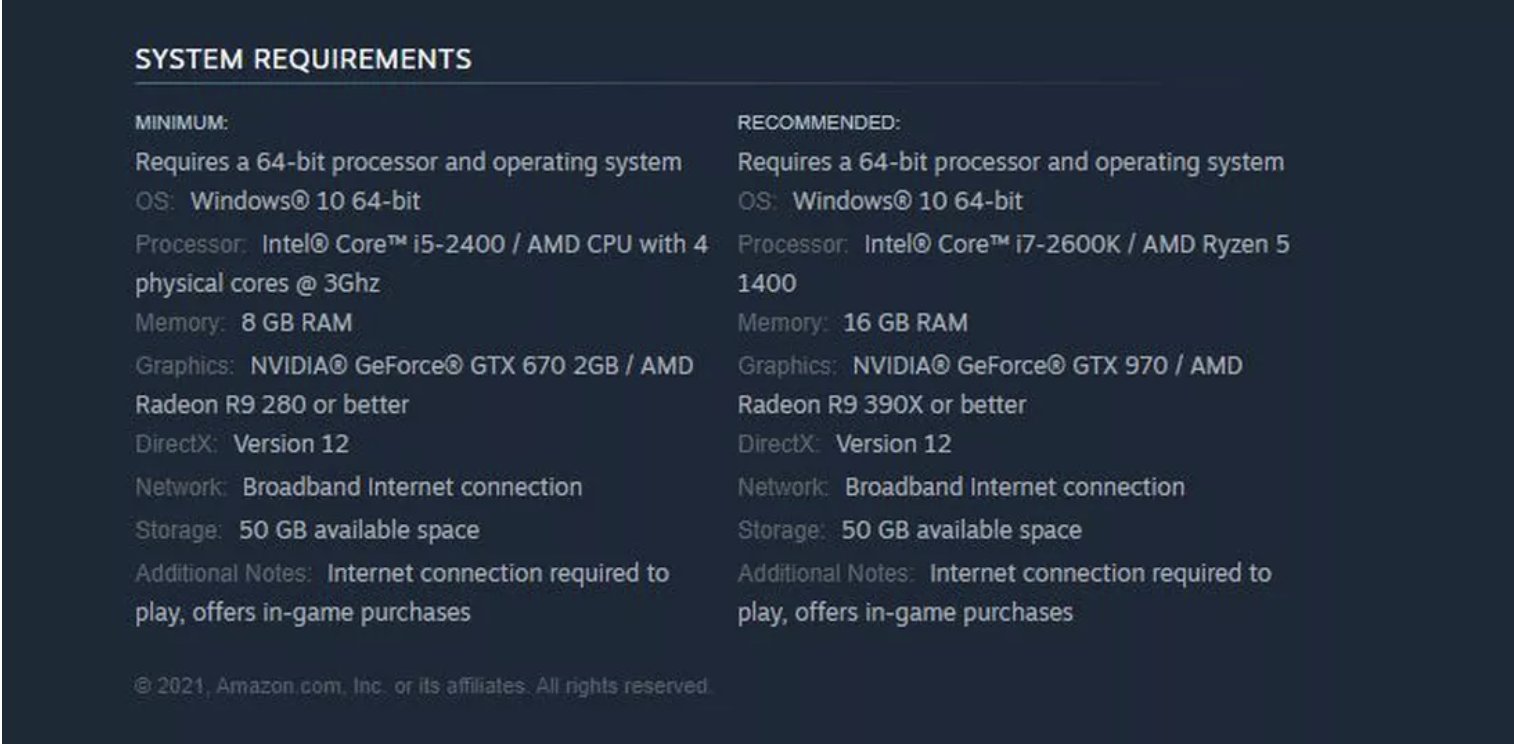1514x744 pixels.
Task: Select the 16 GB RAM memory text
Action: (x=905, y=323)
